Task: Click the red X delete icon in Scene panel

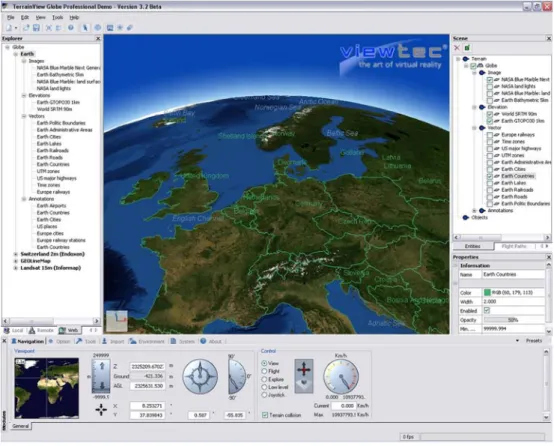Action: tap(457, 48)
